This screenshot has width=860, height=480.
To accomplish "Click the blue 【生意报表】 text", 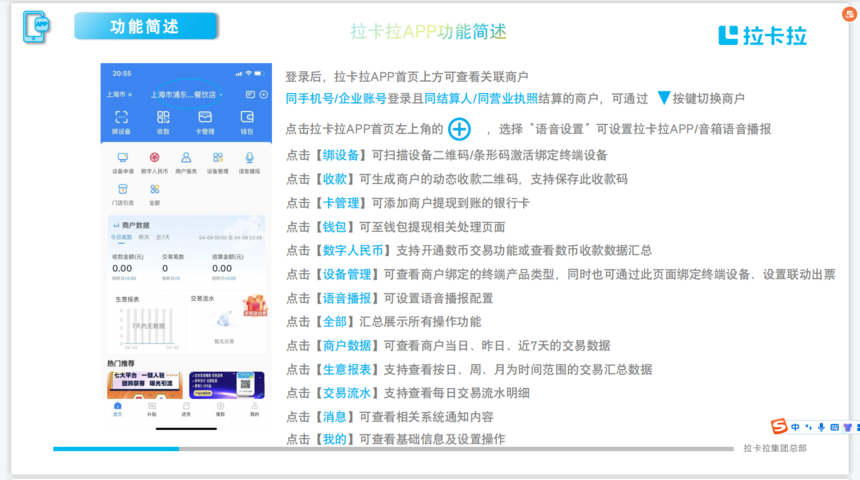I will [347, 370].
